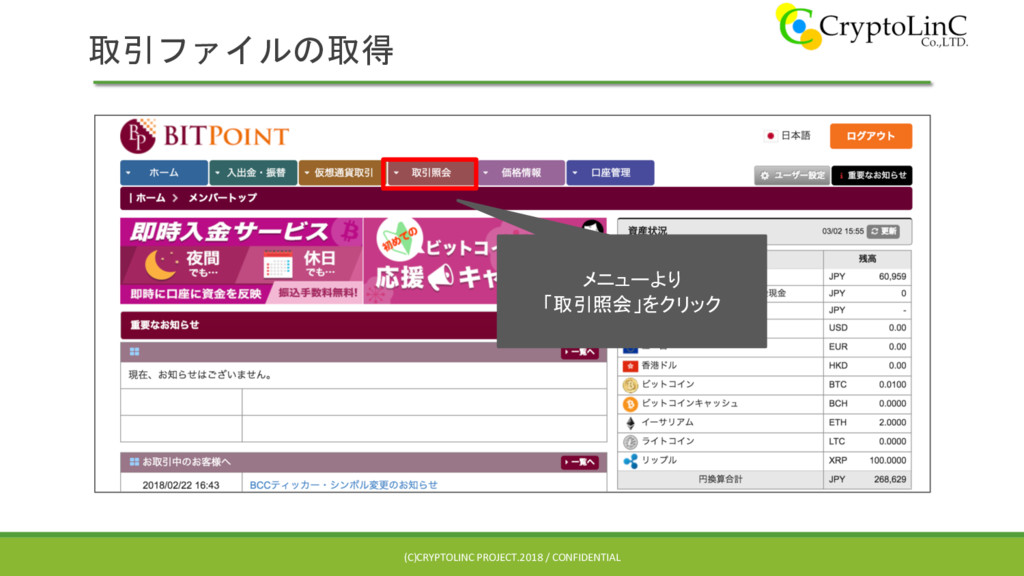Click the JPY balance 60,959
Viewport: 1024px width, 576px height.
(x=892, y=277)
